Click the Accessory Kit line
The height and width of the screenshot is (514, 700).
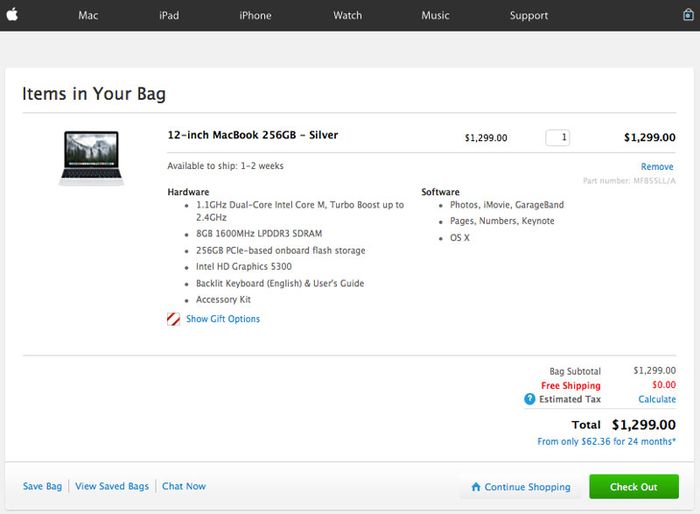[x=223, y=300]
